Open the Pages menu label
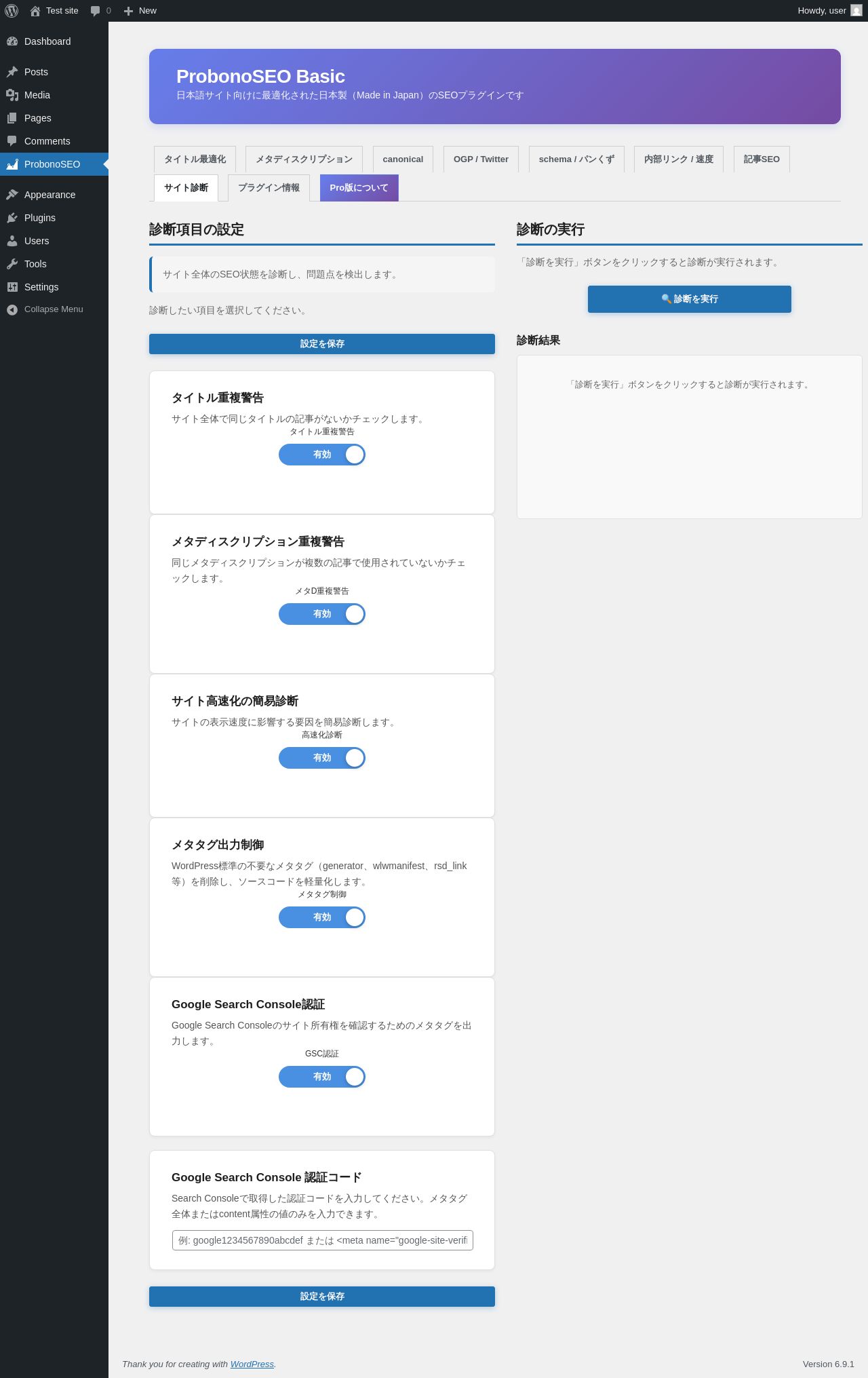The height and width of the screenshot is (1378, 868). 38,118
